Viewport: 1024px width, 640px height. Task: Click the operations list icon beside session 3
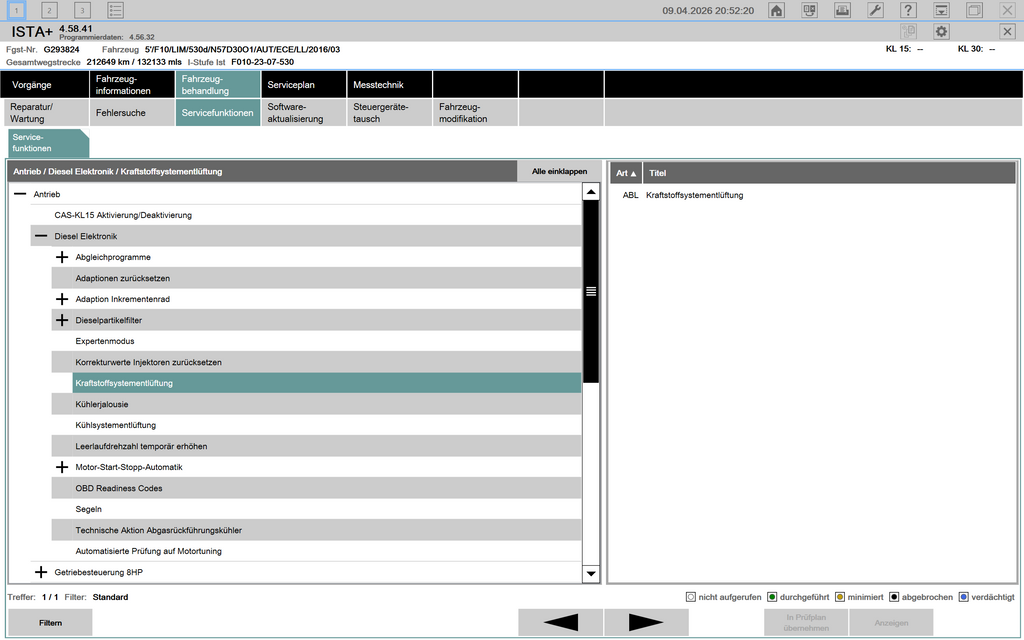coord(116,10)
